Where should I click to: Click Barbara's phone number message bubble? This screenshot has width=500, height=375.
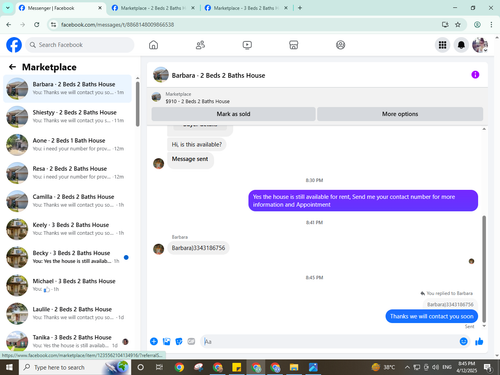(198, 248)
